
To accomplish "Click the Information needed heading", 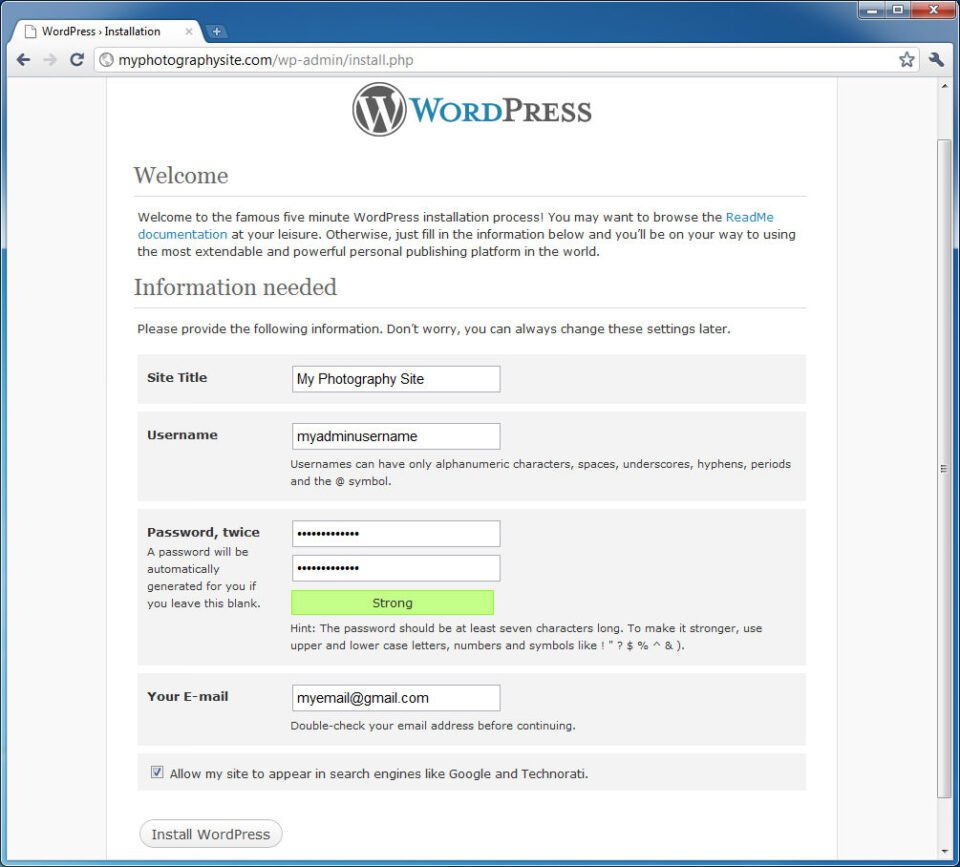I will (236, 287).
